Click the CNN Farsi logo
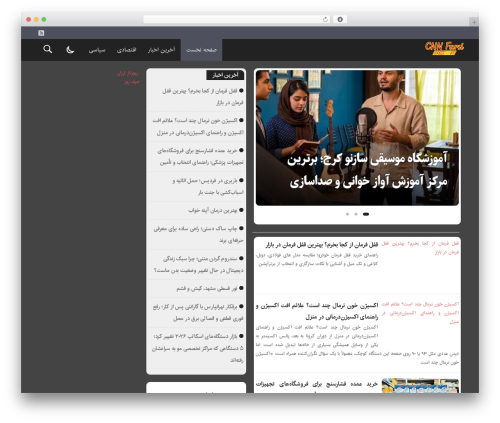The height and width of the screenshot is (423, 500). coord(444,48)
